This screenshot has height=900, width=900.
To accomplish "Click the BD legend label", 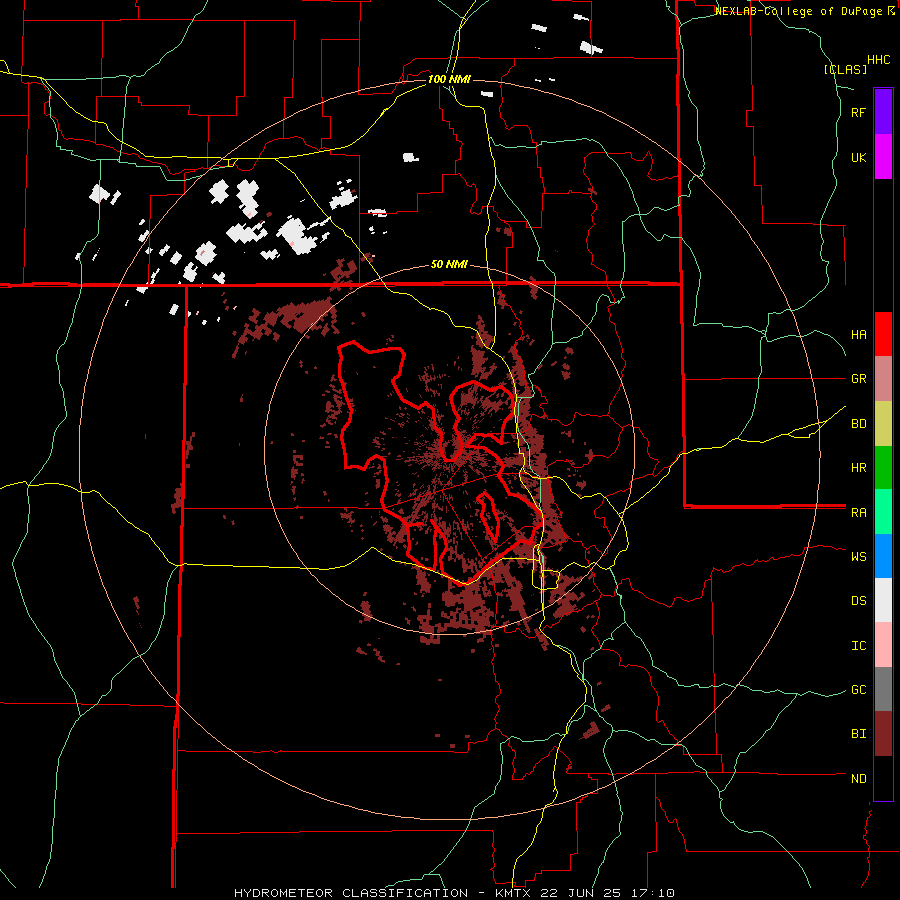I will click(858, 424).
